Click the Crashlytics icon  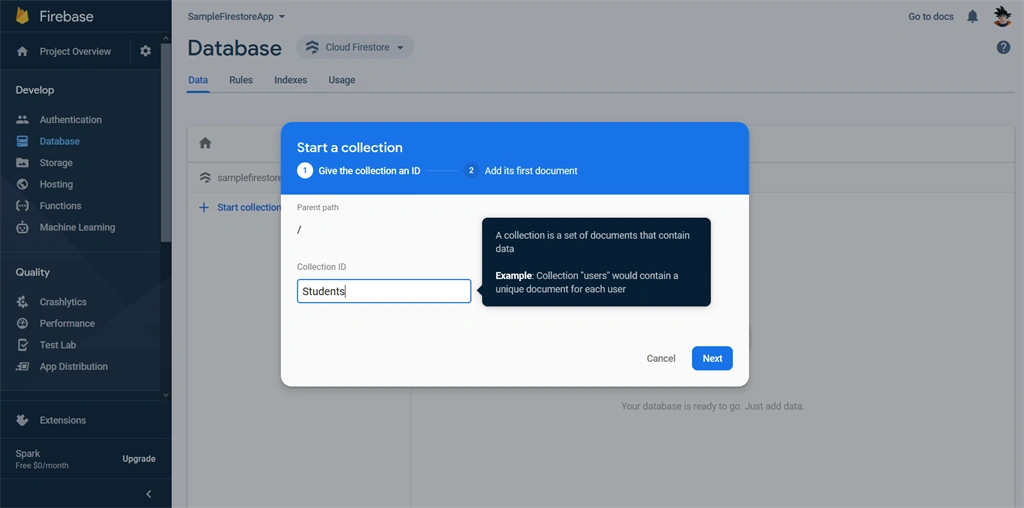coord(22,302)
